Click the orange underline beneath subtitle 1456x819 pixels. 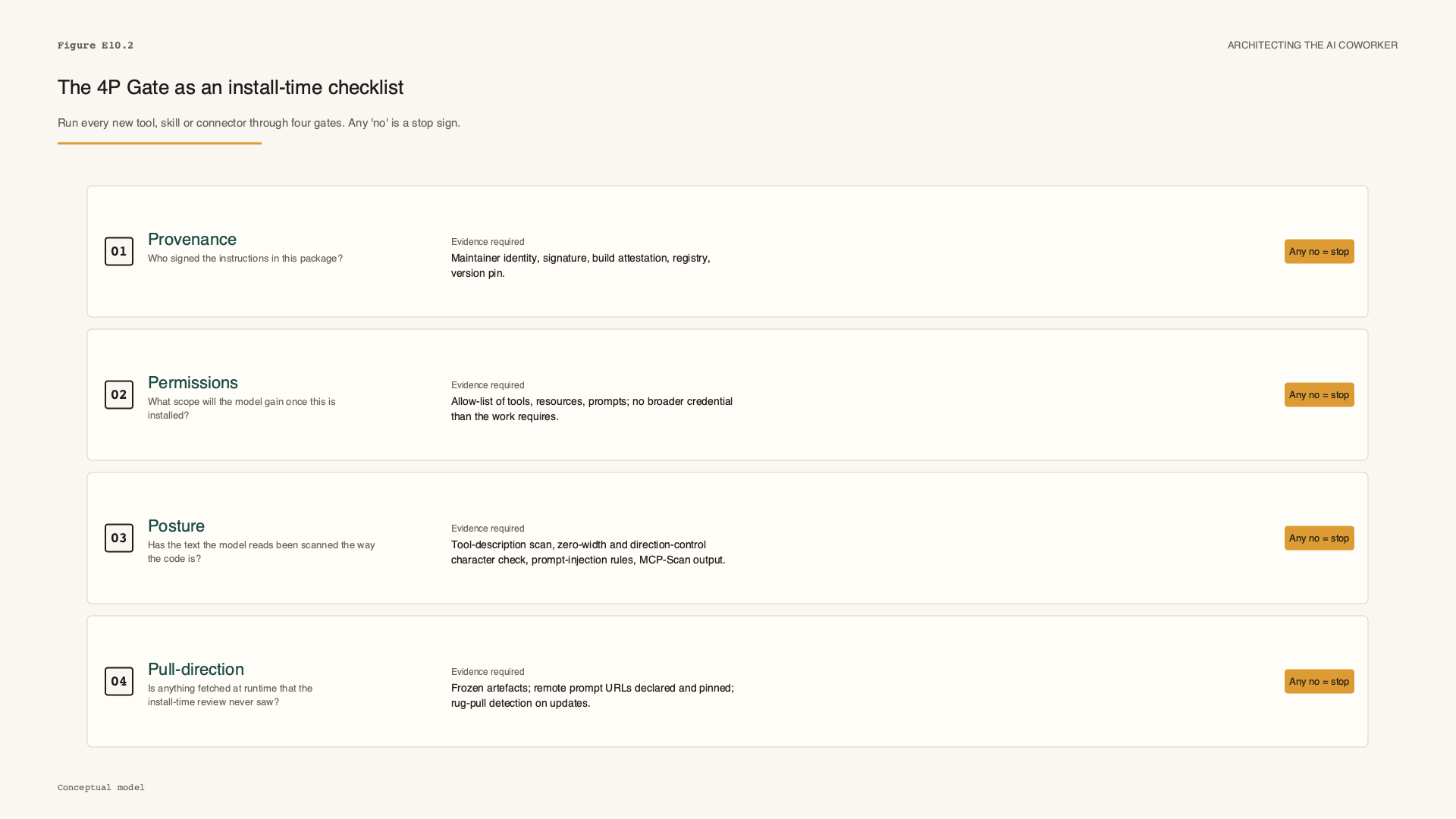(x=159, y=143)
